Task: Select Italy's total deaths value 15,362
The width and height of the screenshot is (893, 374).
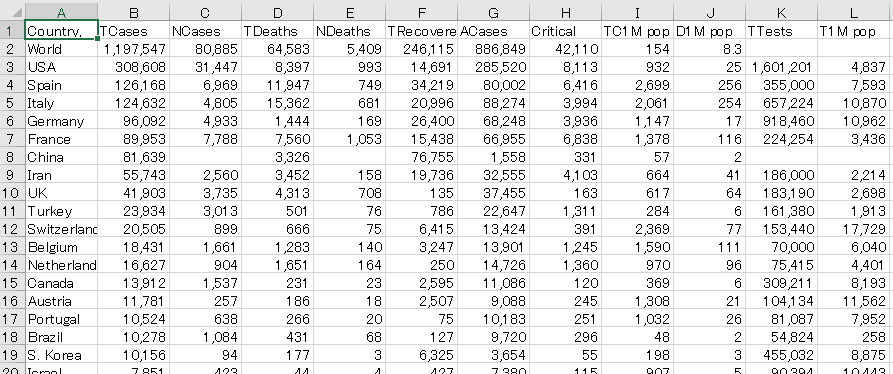Action: pos(277,104)
